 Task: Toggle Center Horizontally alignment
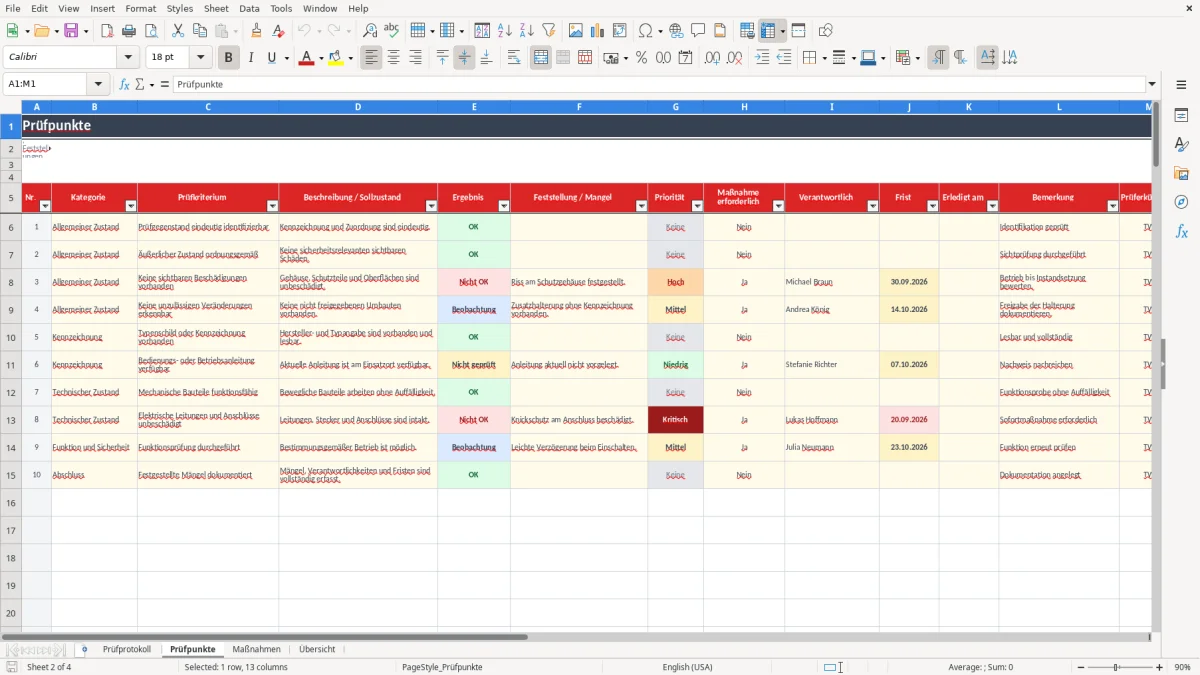pos(393,58)
